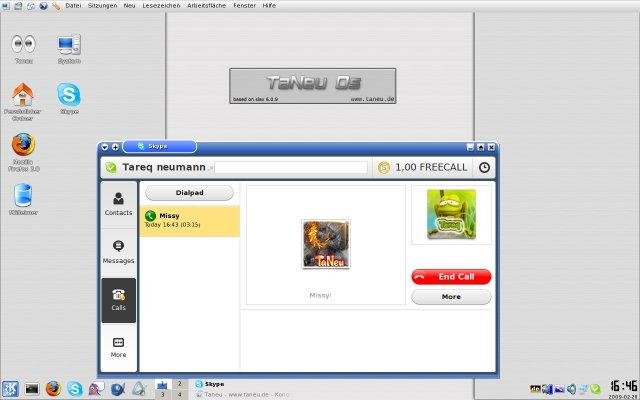
Task: Click the 1,00 FREECALL credit button
Action: [x=422, y=167]
